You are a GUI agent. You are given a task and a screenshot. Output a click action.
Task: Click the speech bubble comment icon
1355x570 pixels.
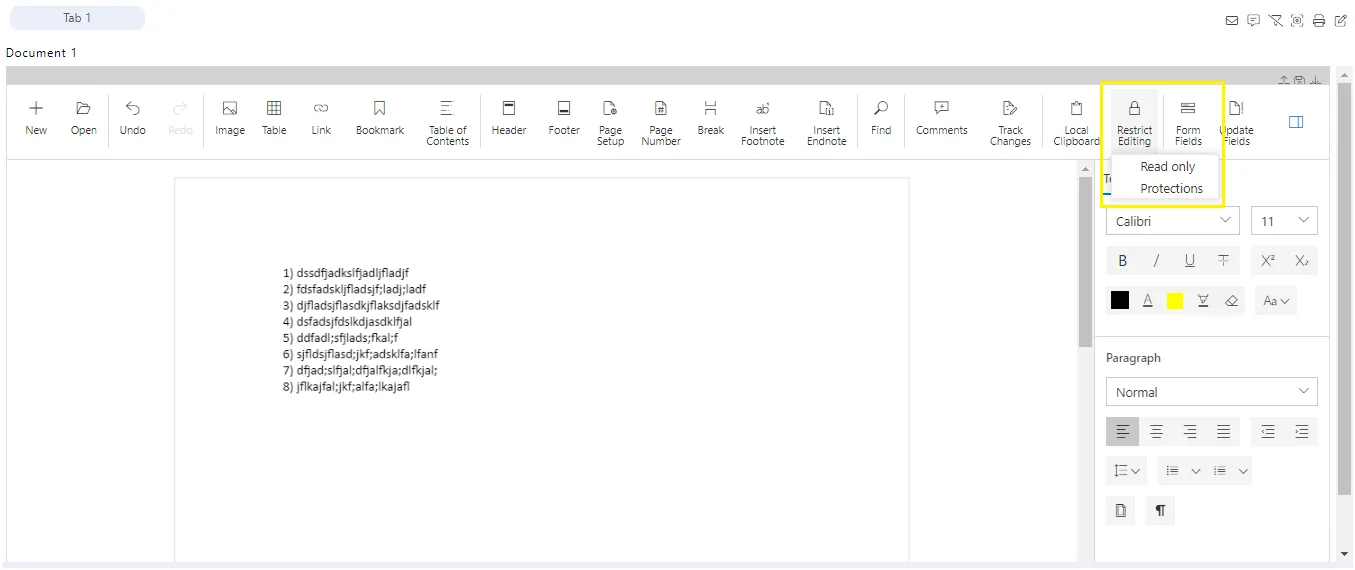[x=1253, y=20]
